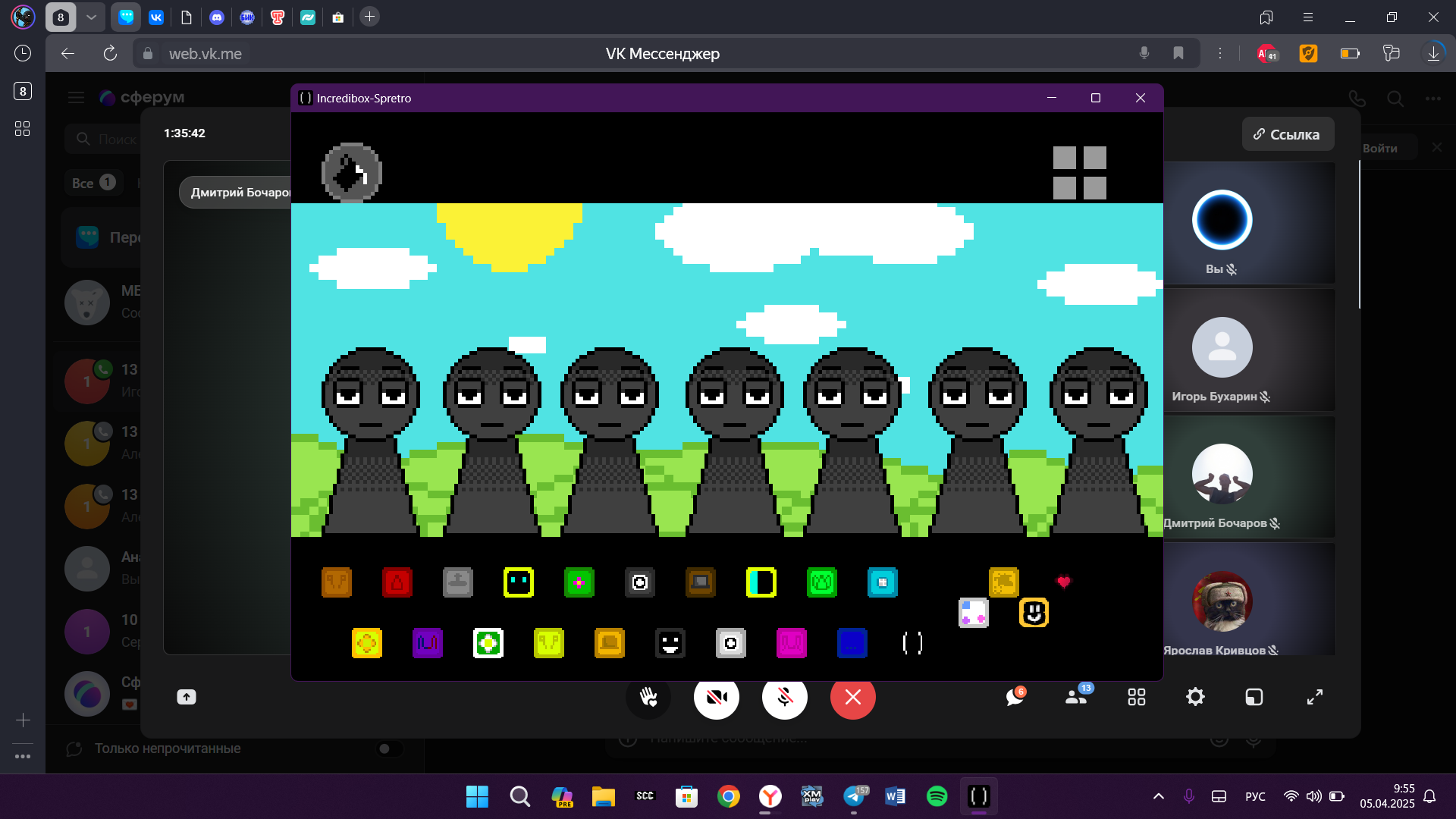This screenshot has height=819, width=1456.
Task: Open the Сферум hamburger menu
Action: click(x=76, y=97)
